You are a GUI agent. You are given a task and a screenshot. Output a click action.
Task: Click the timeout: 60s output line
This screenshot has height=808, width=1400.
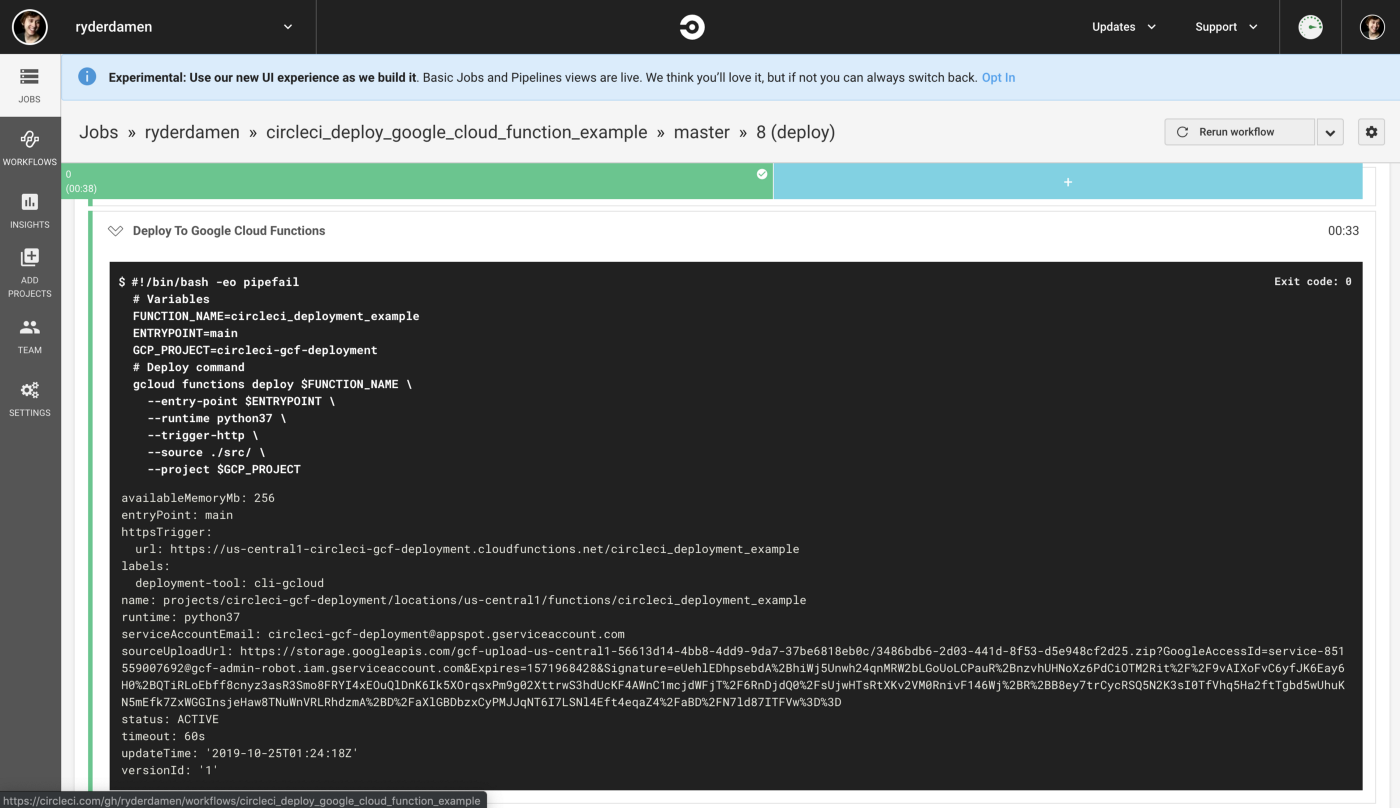coord(163,736)
